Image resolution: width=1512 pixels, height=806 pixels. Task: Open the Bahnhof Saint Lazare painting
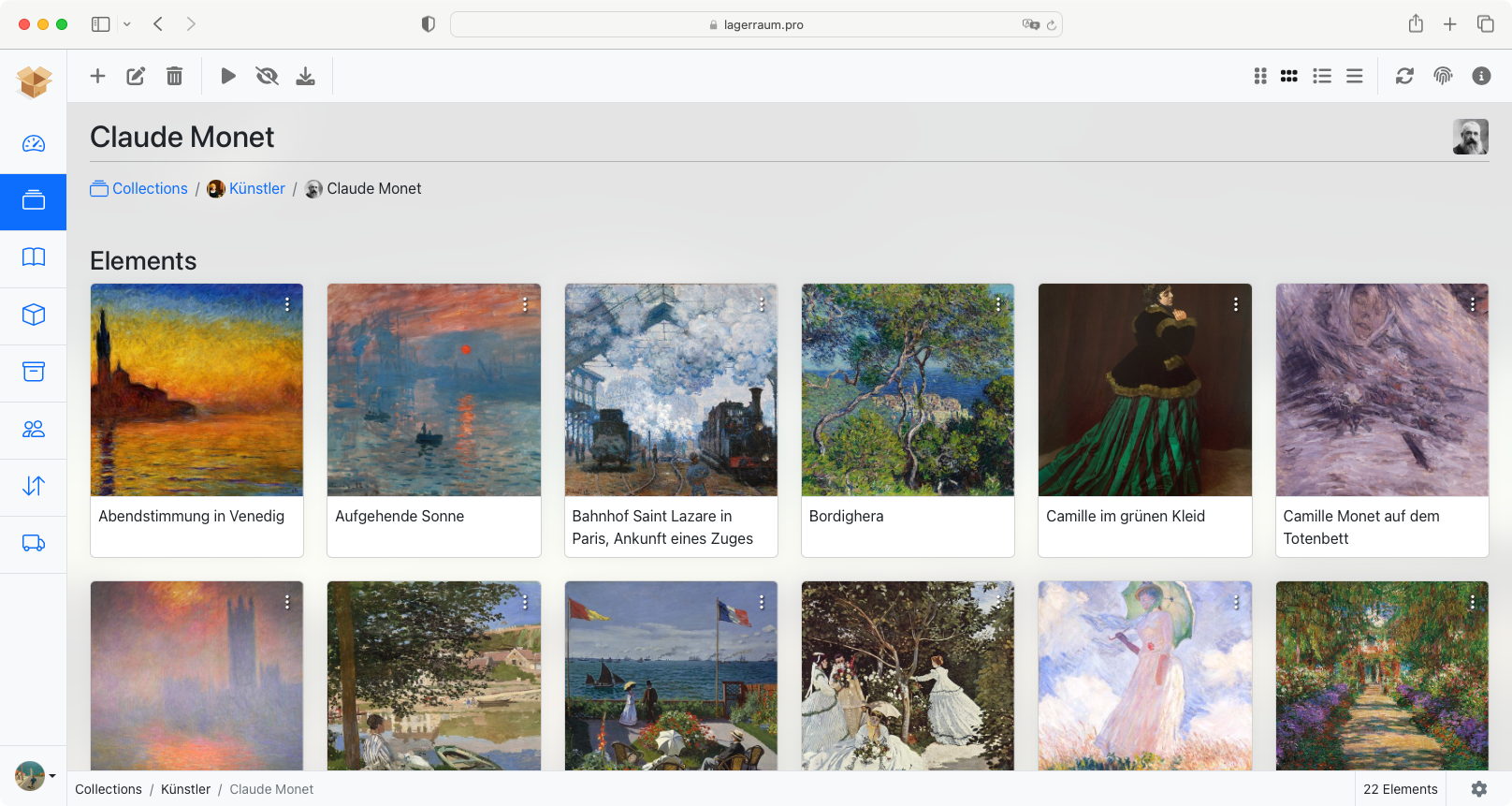pyautogui.click(x=671, y=389)
